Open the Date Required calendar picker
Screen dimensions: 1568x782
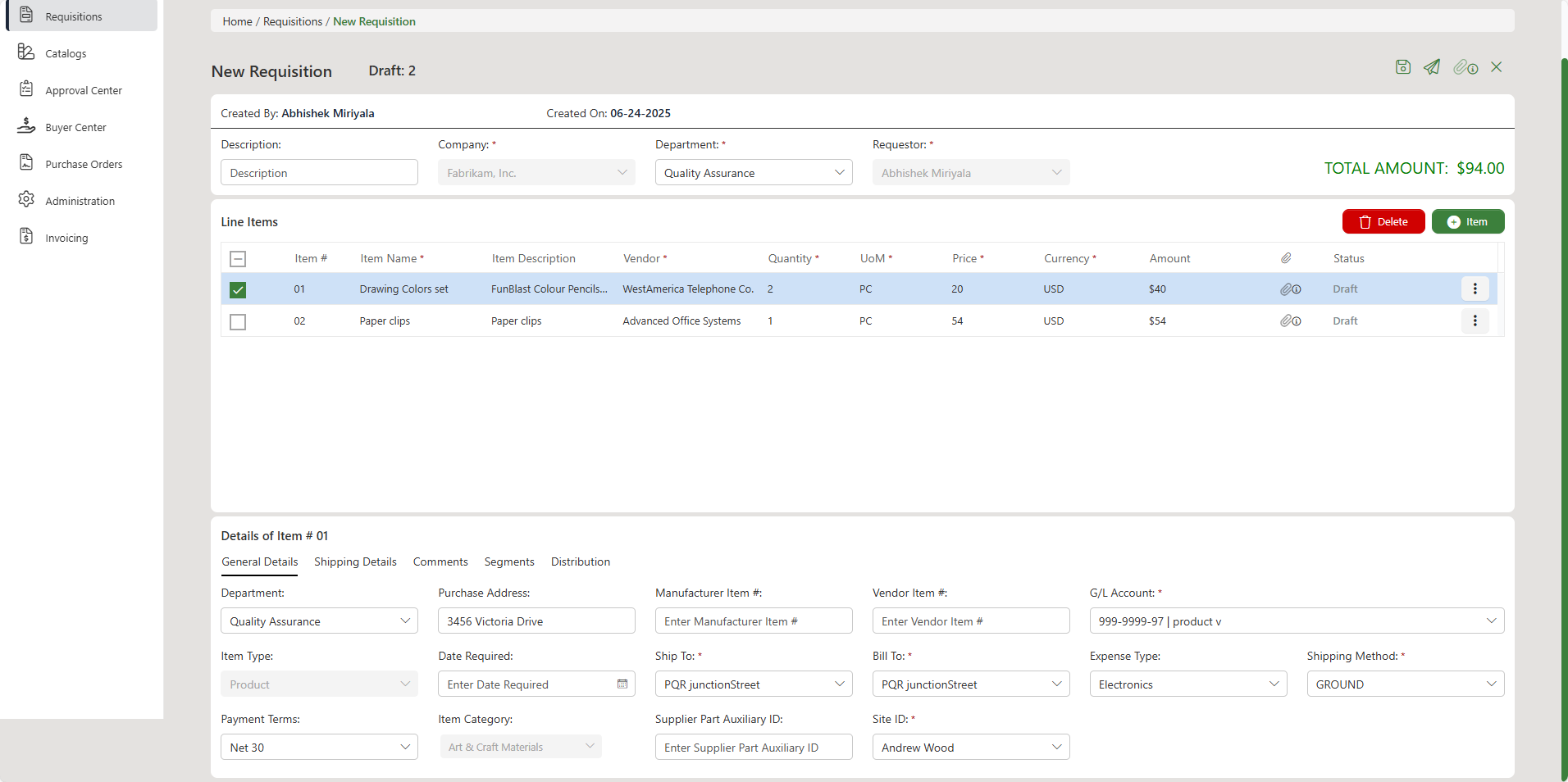622,684
